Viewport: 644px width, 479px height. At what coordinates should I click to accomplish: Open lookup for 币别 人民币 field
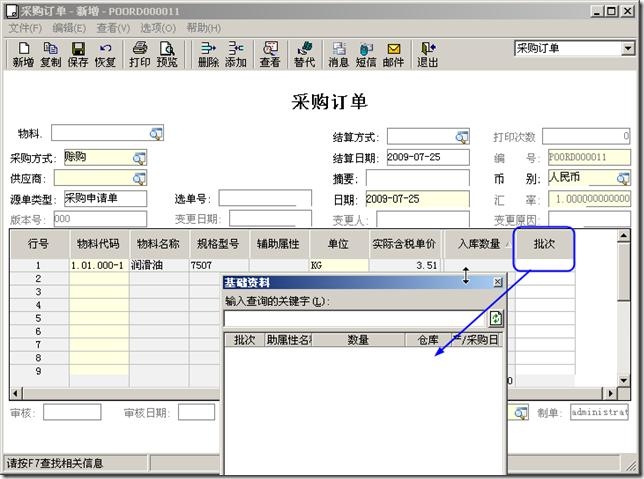pyautogui.click(x=623, y=178)
